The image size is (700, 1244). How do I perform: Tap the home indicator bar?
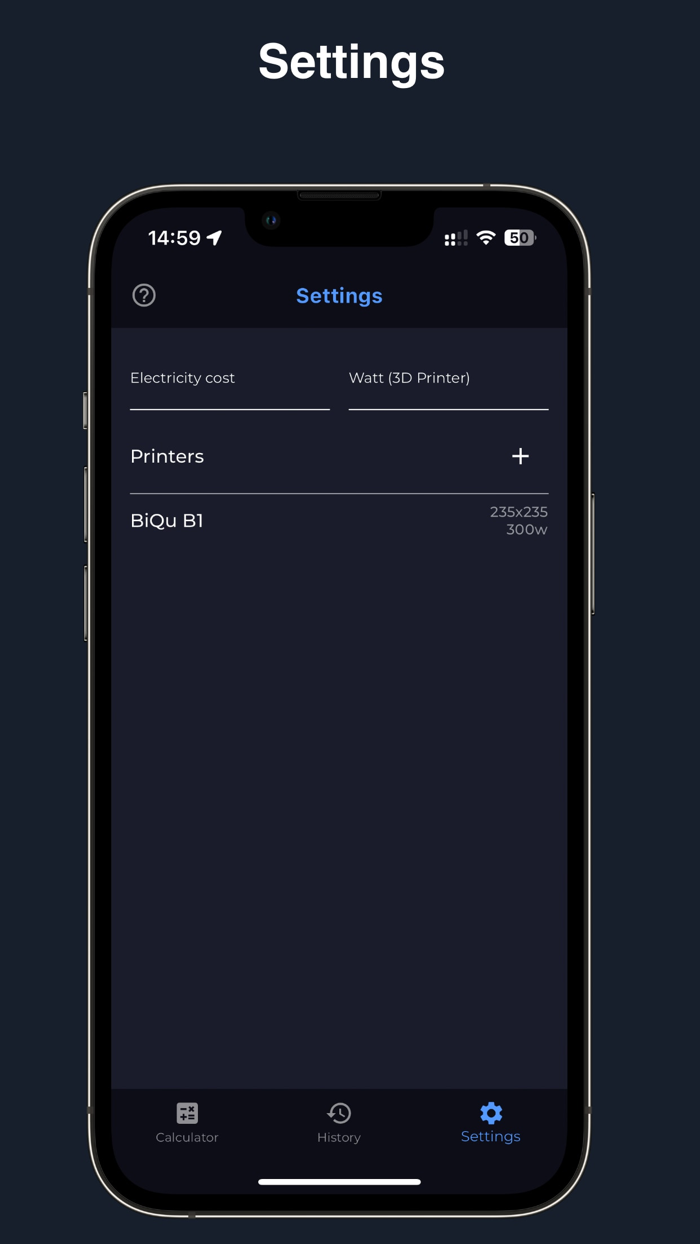[339, 1182]
